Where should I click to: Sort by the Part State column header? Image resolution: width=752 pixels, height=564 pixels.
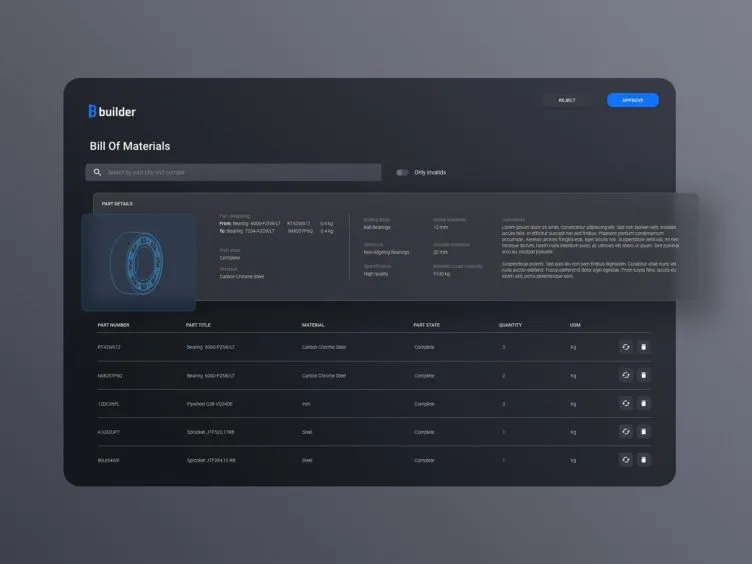(427, 325)
